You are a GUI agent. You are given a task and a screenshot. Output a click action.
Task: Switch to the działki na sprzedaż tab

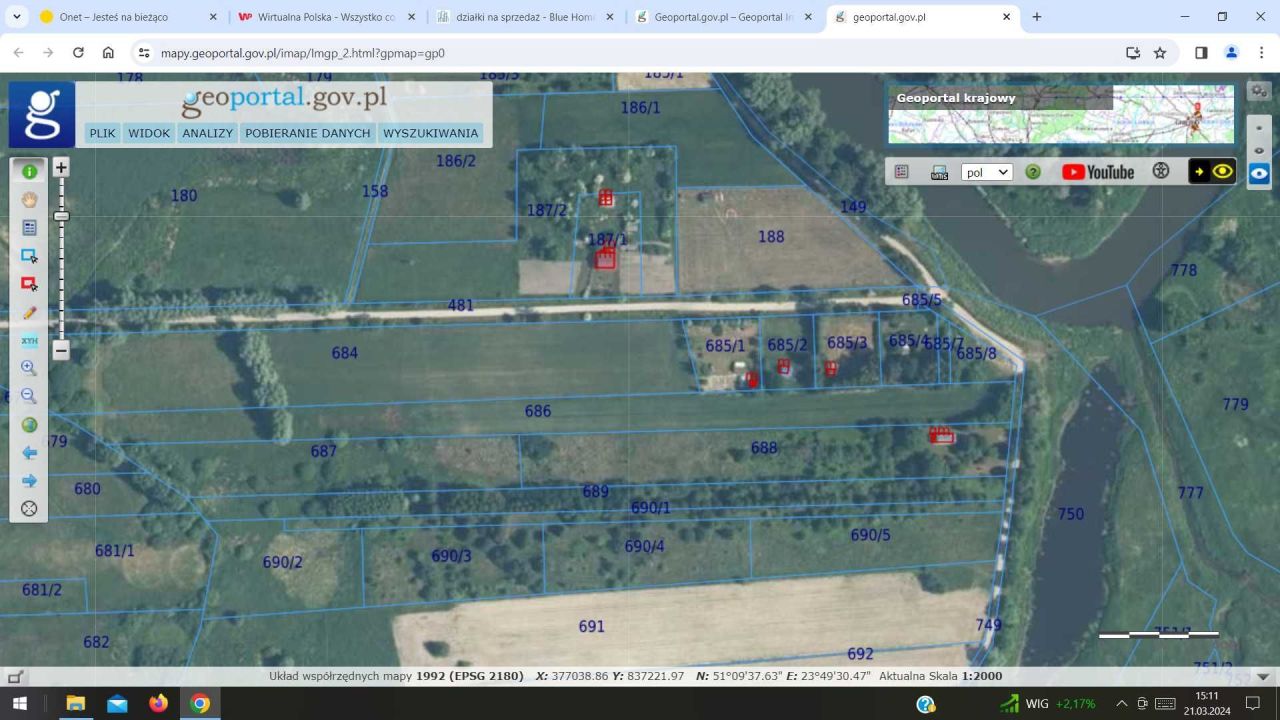click(x=525, y=17)
